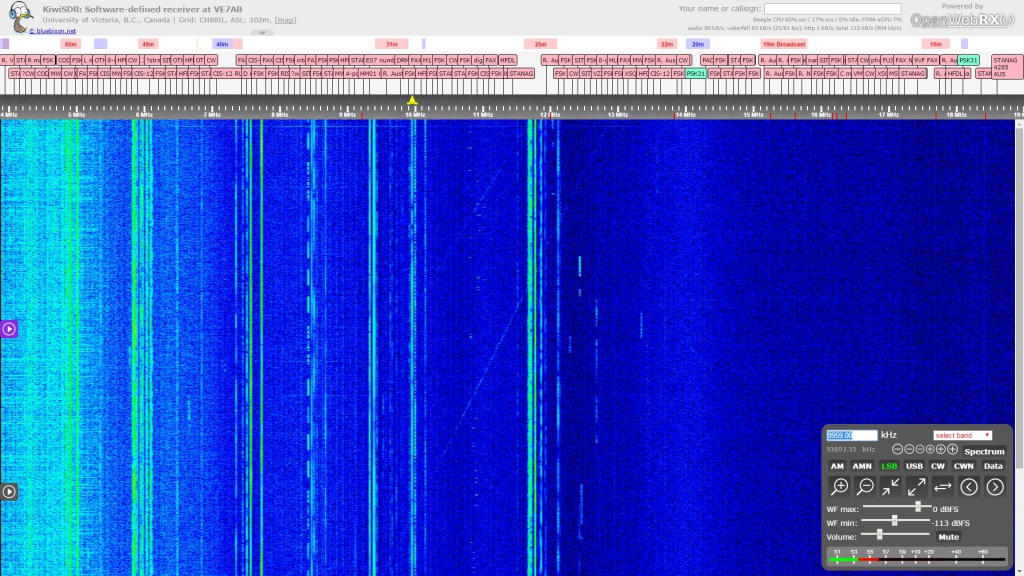
Task: Click the Volume slider handle
Action: pyautogui.click(x=880, y=534)
